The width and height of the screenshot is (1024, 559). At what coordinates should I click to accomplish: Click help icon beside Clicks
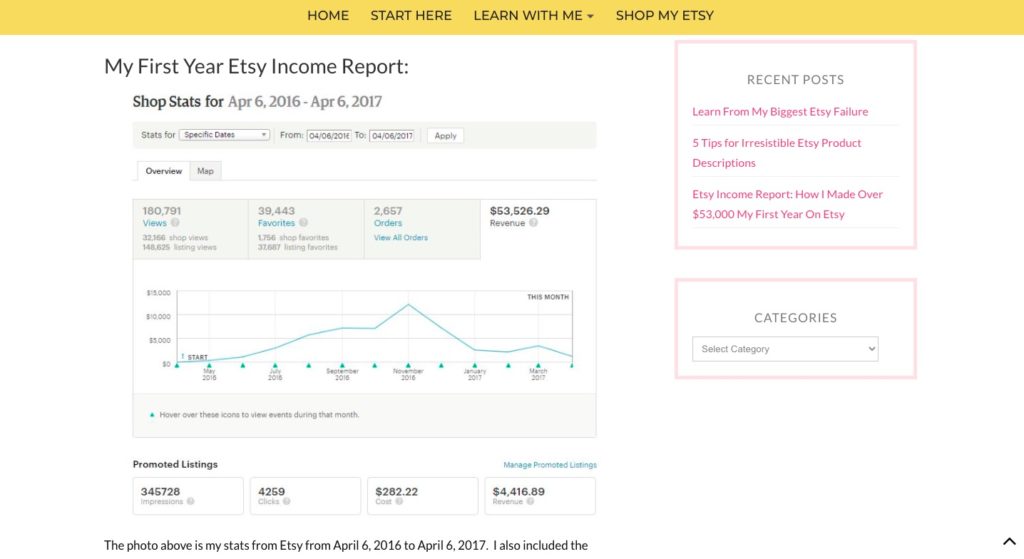tap(286, 502)
